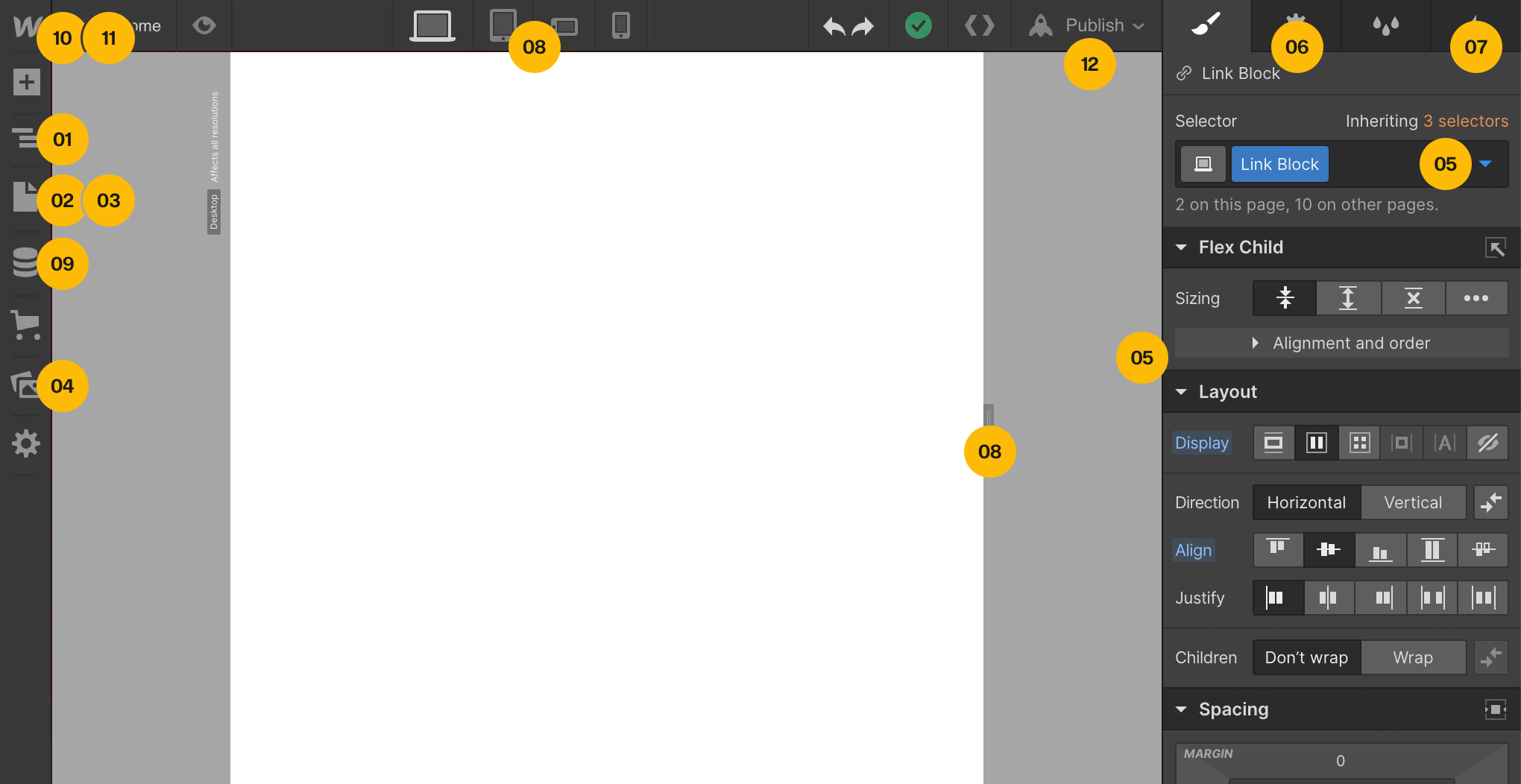Click the Link Block selector tag
Viewport: 1521px width, 784px height.
[x=1279, y=164]
